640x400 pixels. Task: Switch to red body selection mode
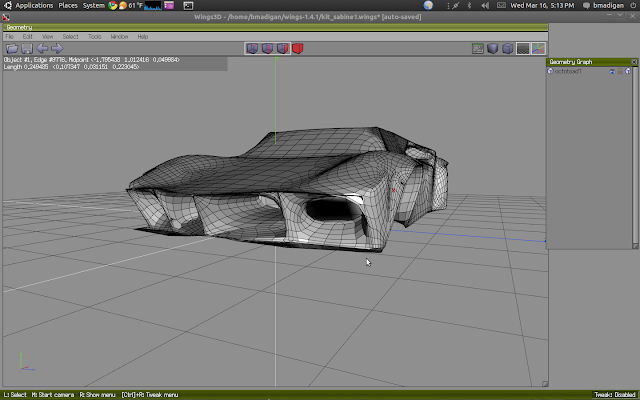pos(298,48)
